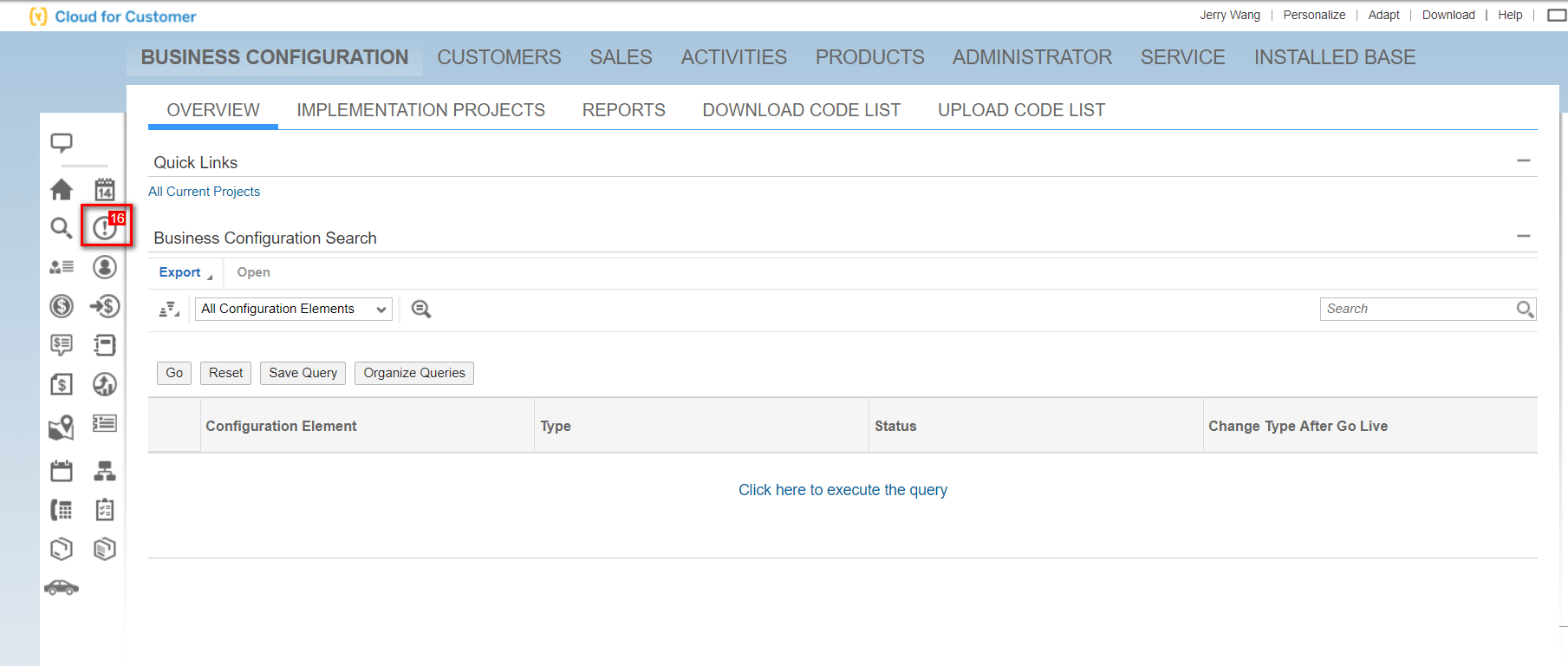1568x666 pixels.
Task: Open the SERVICE work center
Action: pos(1183,57)
